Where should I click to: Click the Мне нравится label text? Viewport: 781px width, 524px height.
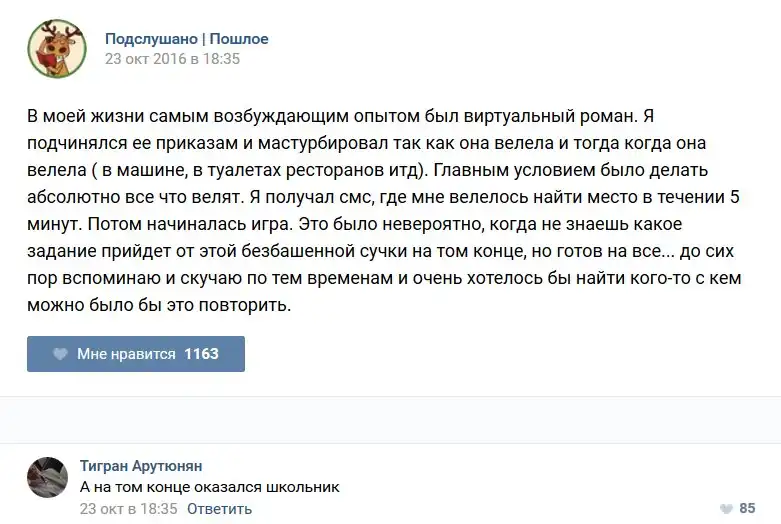[126, 354]
